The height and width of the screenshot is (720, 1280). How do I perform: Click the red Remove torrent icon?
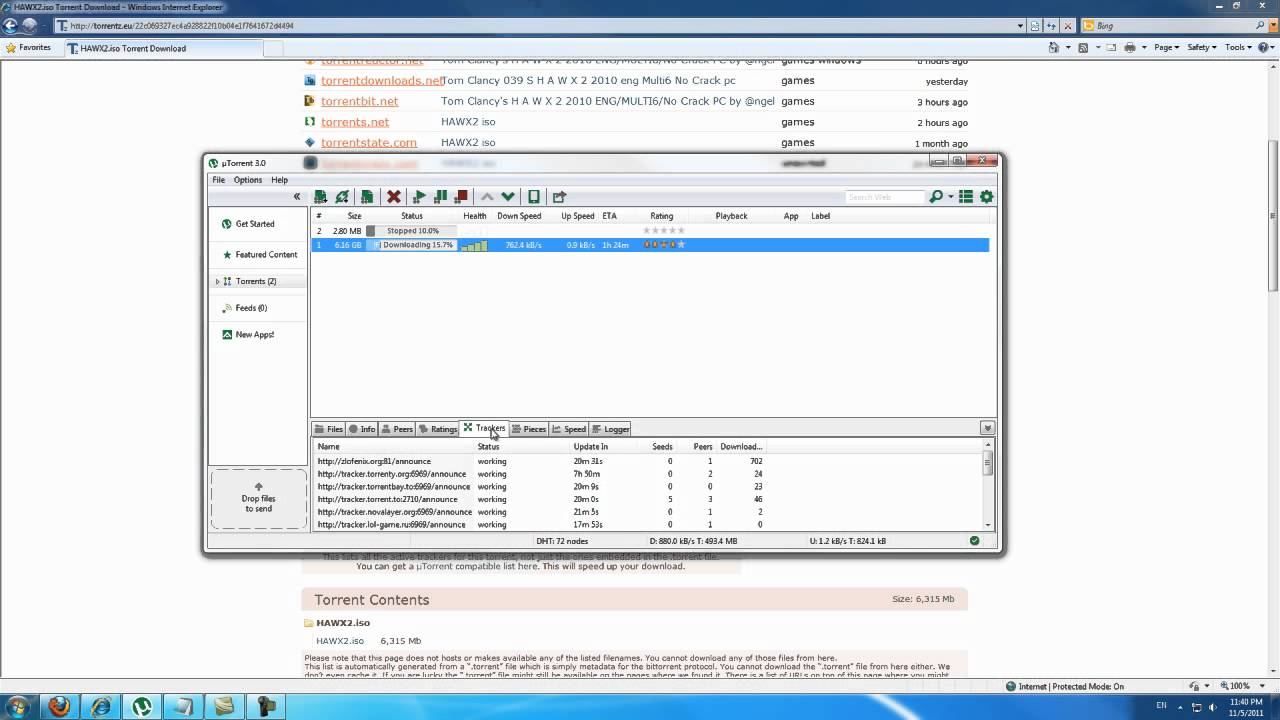point(394,197)
